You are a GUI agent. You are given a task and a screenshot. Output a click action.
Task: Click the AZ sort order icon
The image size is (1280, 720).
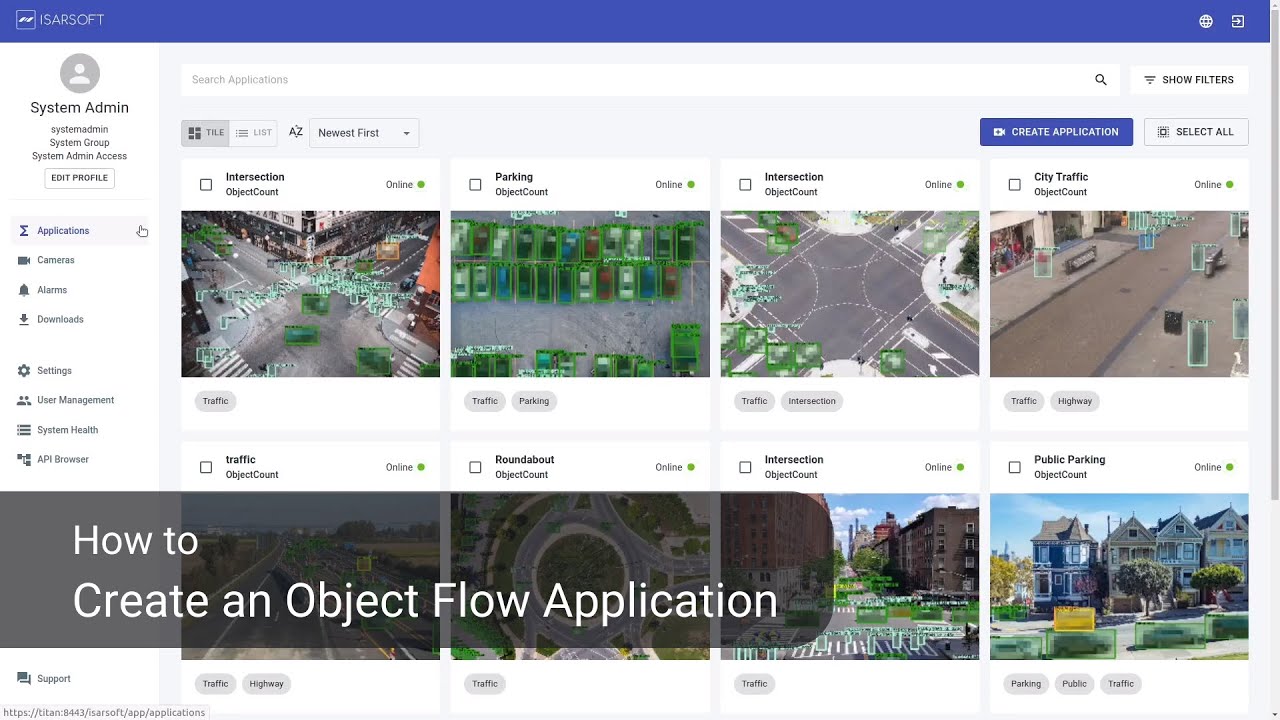pos(296,132)
